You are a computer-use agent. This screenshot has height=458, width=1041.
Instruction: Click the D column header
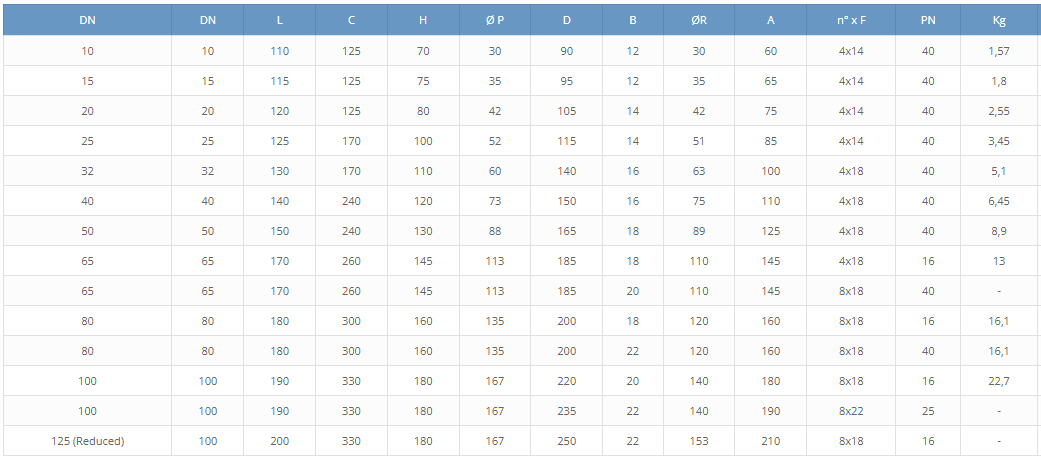coord(567,20)
